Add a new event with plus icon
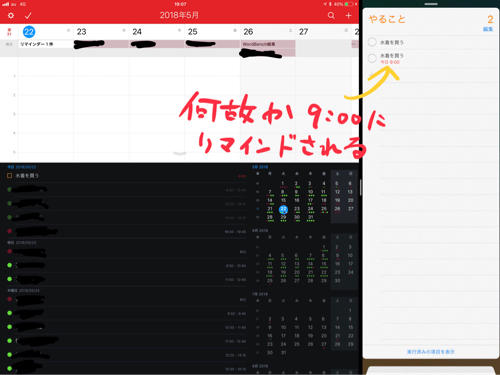This screenshot has height=375, width=500. coord(348,16)
